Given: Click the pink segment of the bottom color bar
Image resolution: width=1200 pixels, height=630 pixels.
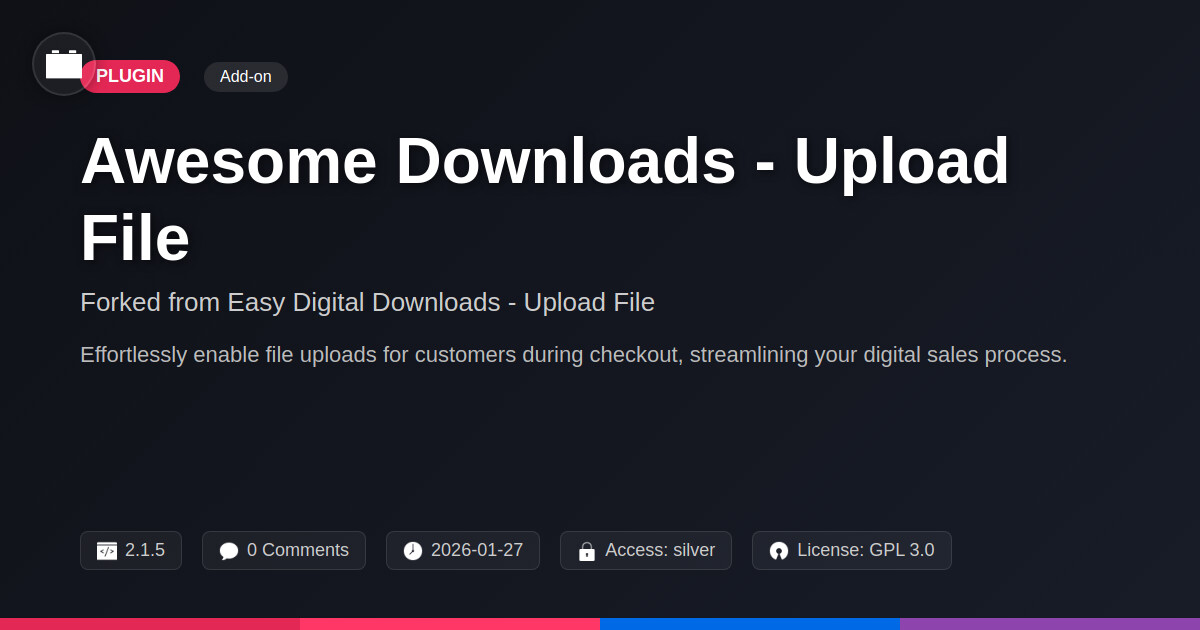Looking at the screenshot, I should pos(450,624).
